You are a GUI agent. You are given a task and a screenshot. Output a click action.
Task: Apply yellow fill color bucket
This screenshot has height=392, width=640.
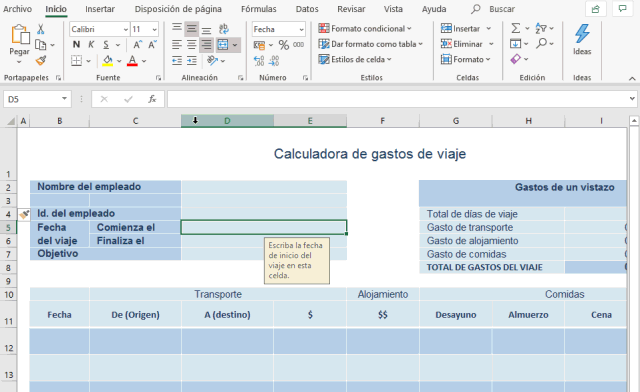108,60
